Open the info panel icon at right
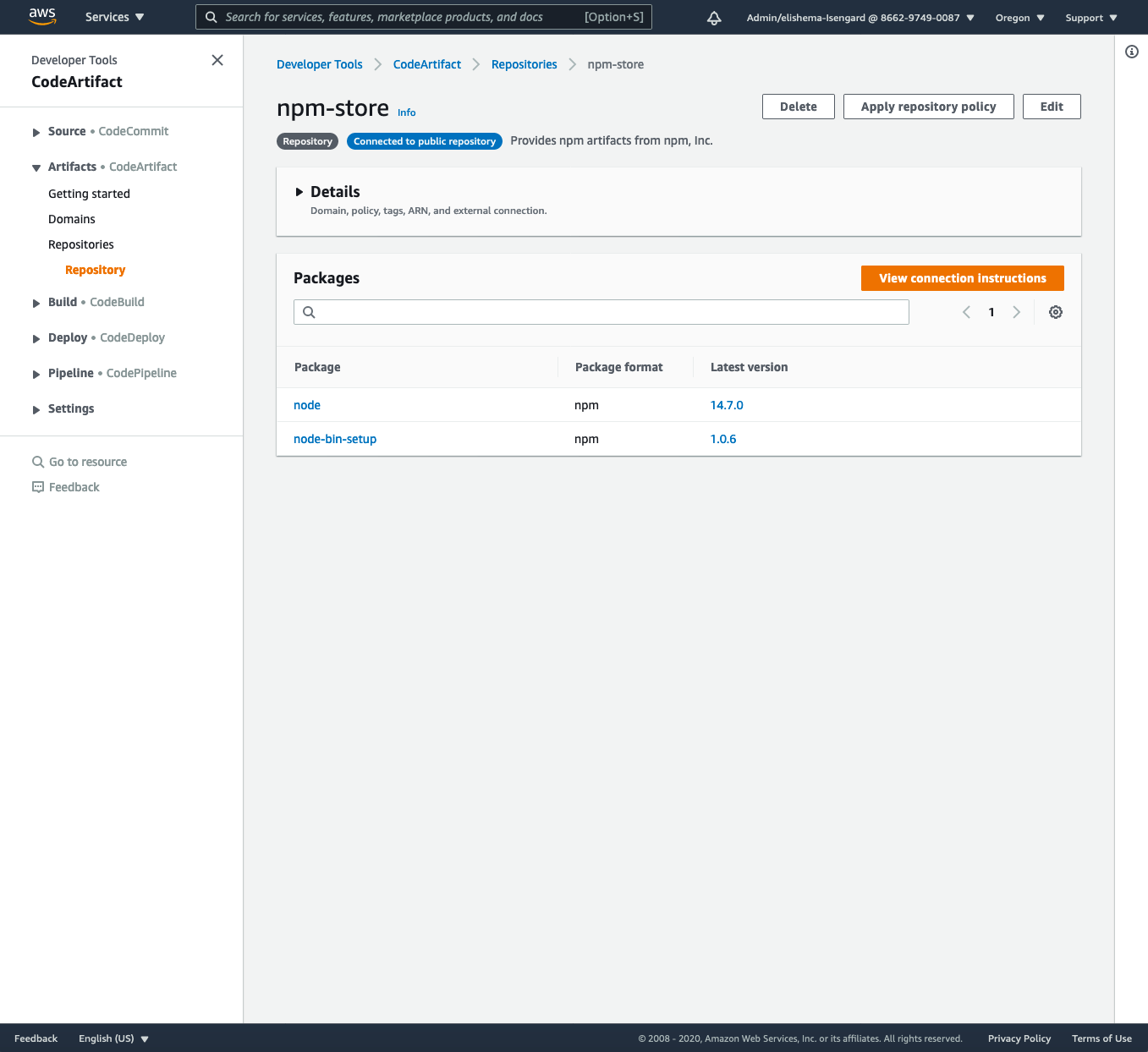This screenshot has height=1052, width=1148. pyautogui.click(x=1132, y=52)
